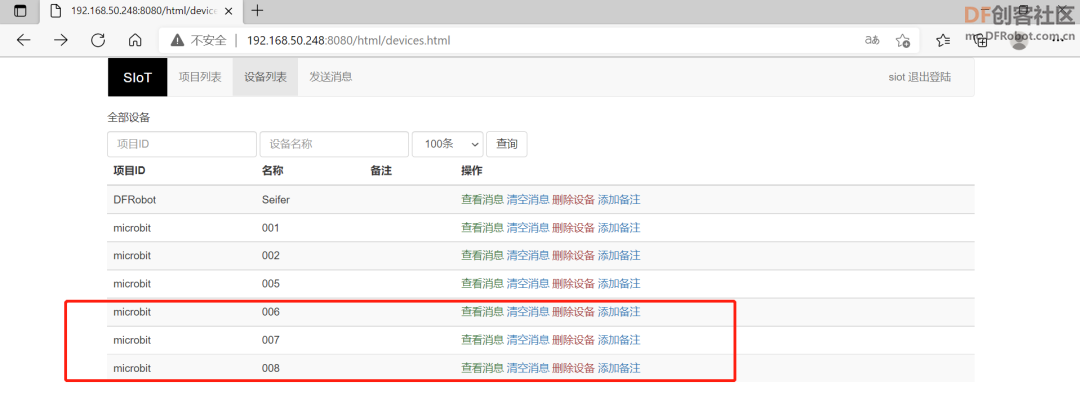The height and width of the screenshot is (395, 1080).
Task: Click 清空消息 for device 005
Action: [x=528, y=284]
